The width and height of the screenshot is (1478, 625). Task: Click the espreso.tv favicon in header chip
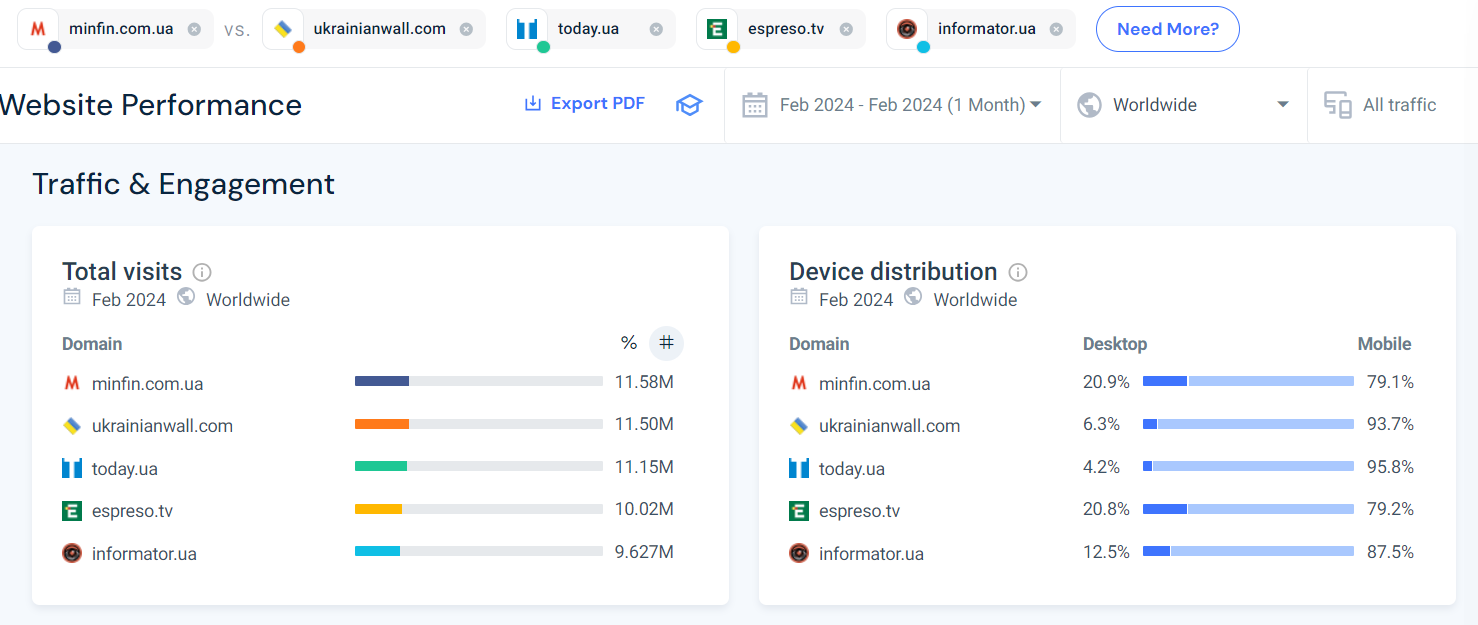point(716,29)
